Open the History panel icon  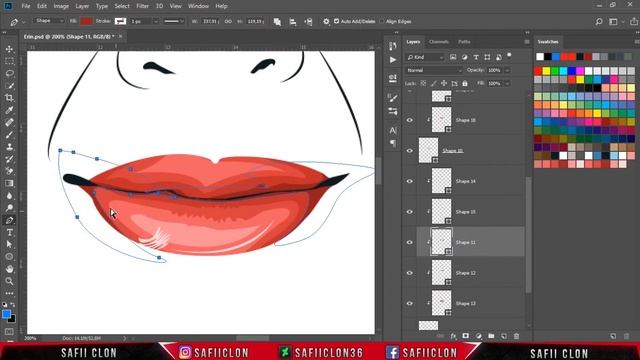[393, 46]
